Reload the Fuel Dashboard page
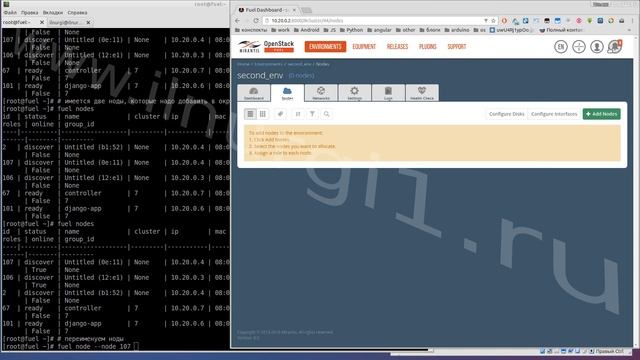The image size is (640, 360). coord(256,20)
